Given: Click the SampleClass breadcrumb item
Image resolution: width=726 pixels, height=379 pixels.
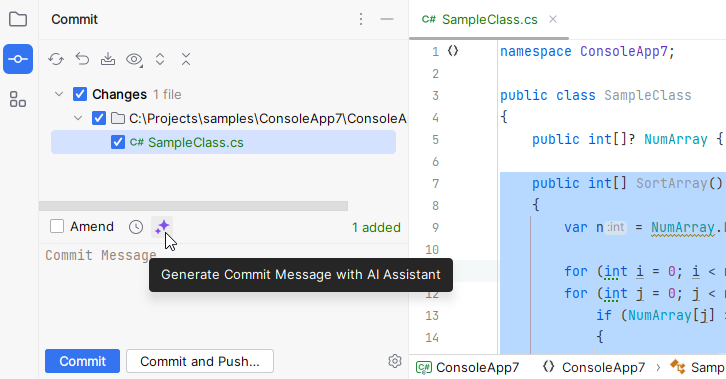Looking at the screenshot, I should 697,367.
